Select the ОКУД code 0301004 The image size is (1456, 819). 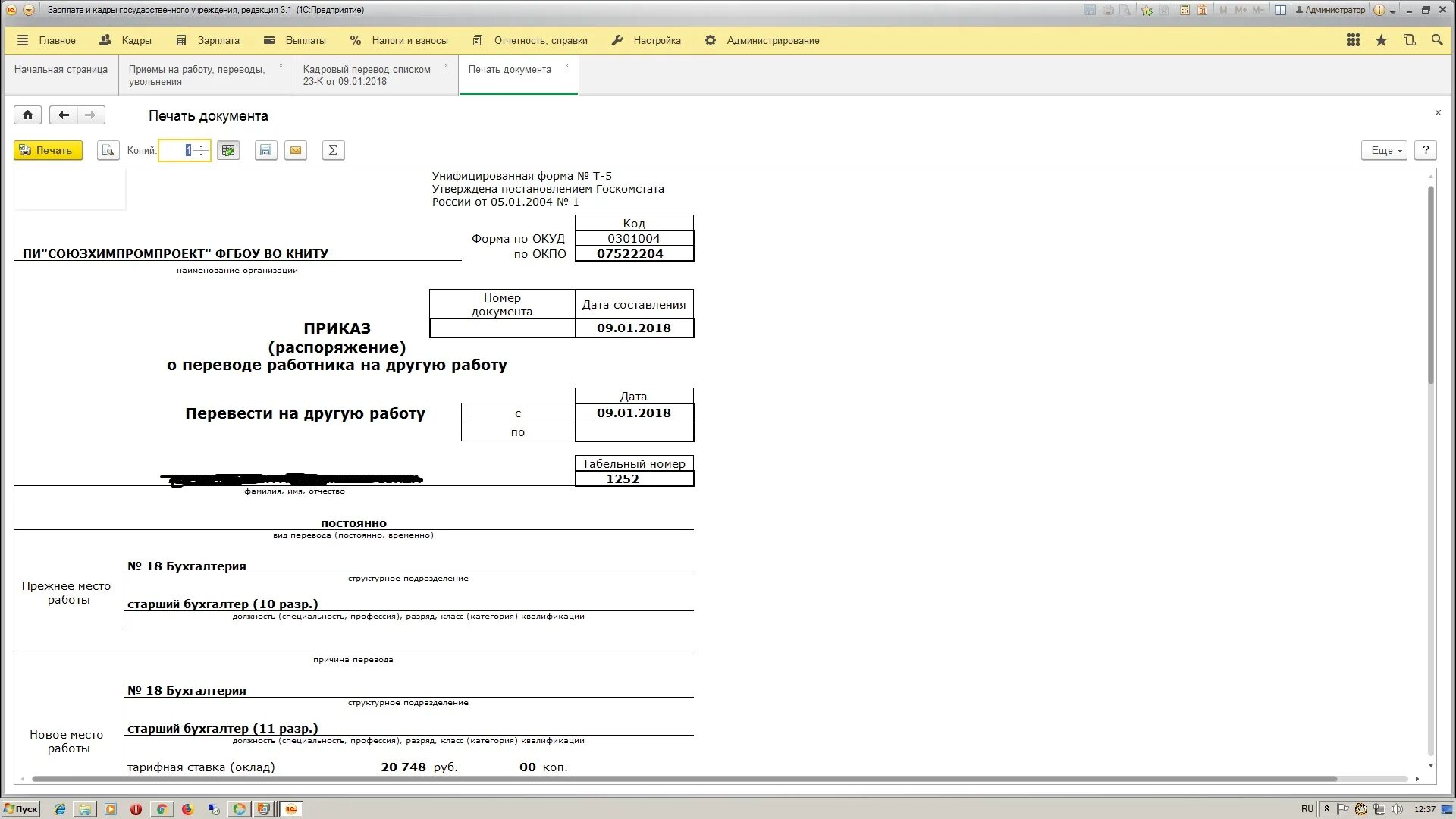pos(634,239)
